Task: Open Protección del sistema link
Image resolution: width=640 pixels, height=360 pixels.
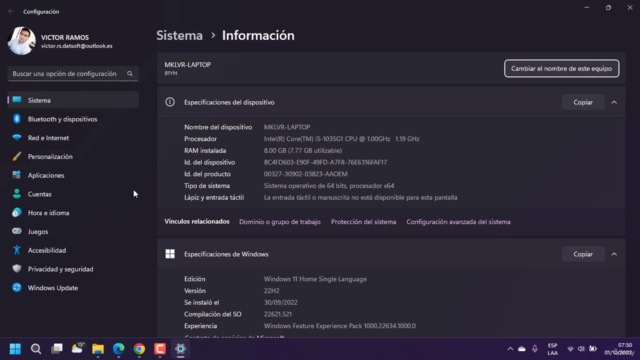Action: 363,222
